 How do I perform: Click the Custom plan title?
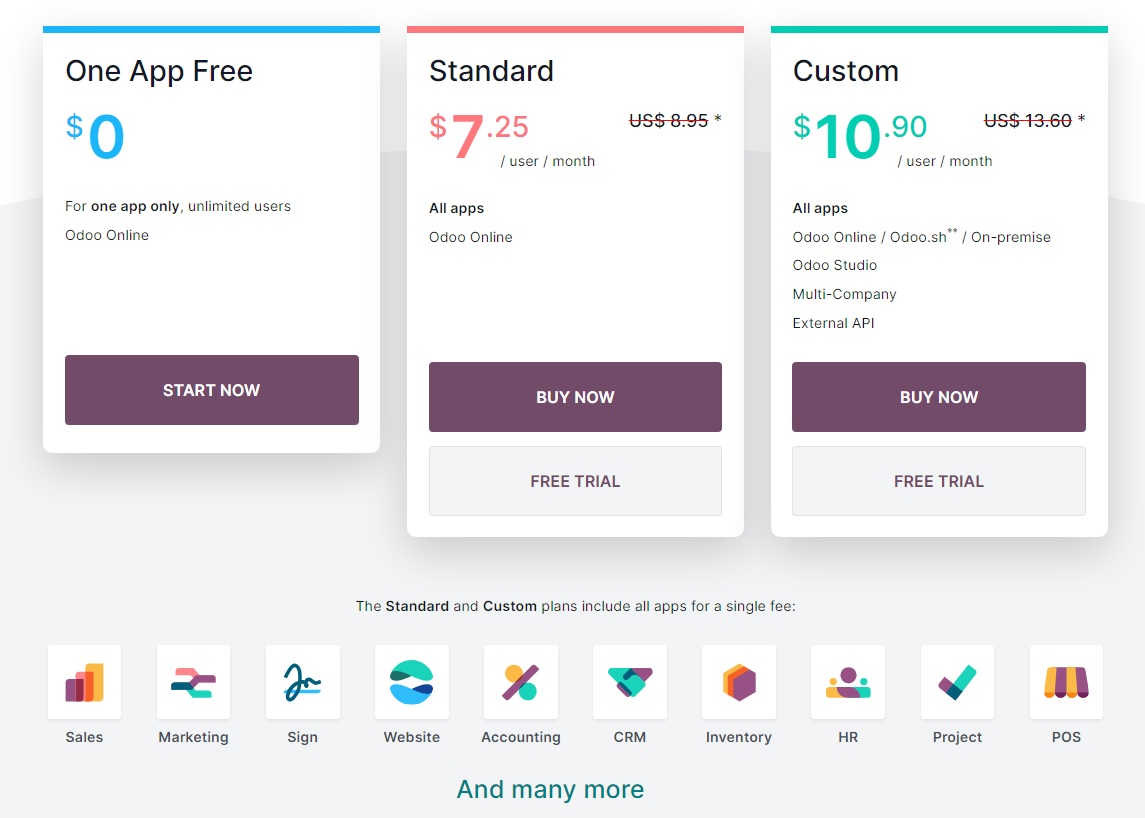click(x=845, y=71)
